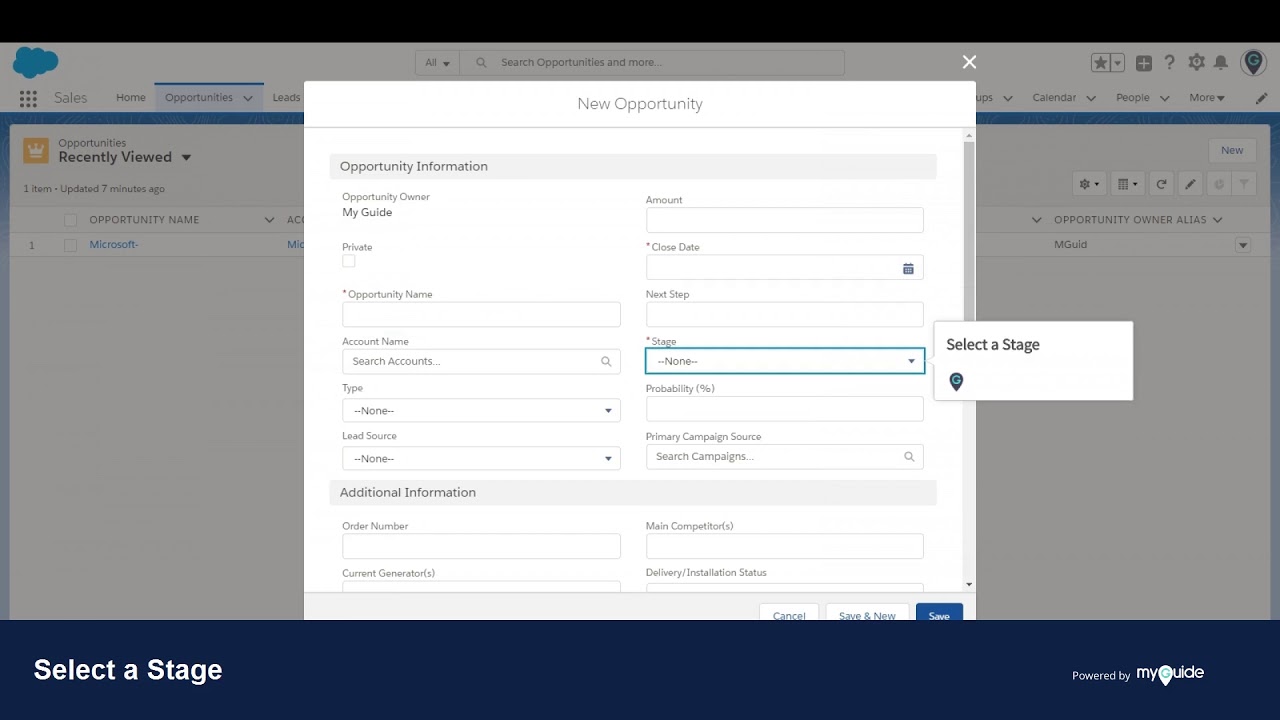Click the New button in list view
Screen dimensions: 1280x720
tap(1232, 151)
